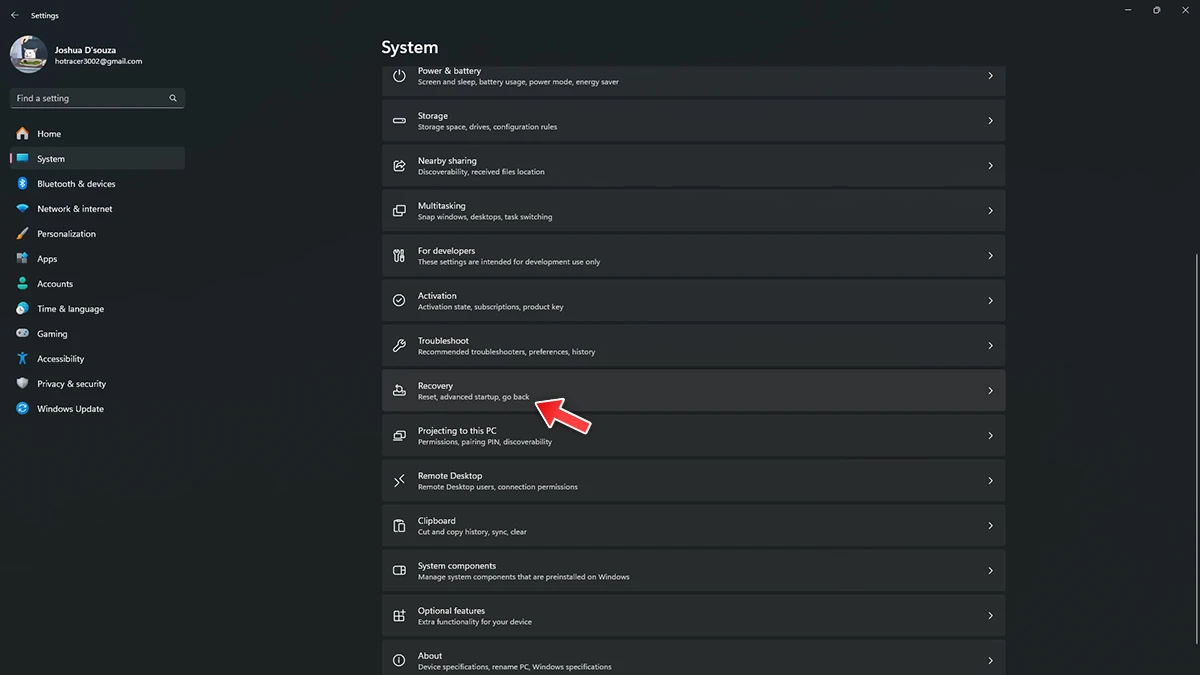Open Network & internet section label

coord(75,209)
